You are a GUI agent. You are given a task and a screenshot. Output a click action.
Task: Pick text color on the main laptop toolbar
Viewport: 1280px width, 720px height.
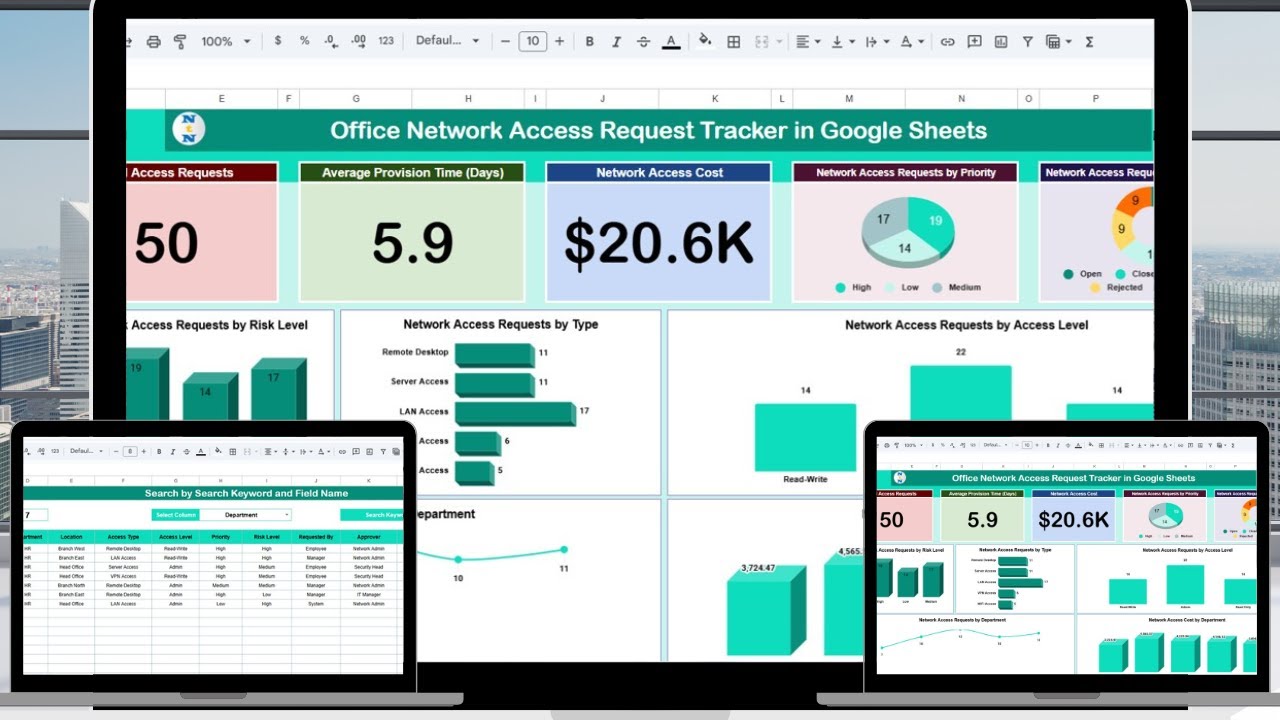point(671,41)
